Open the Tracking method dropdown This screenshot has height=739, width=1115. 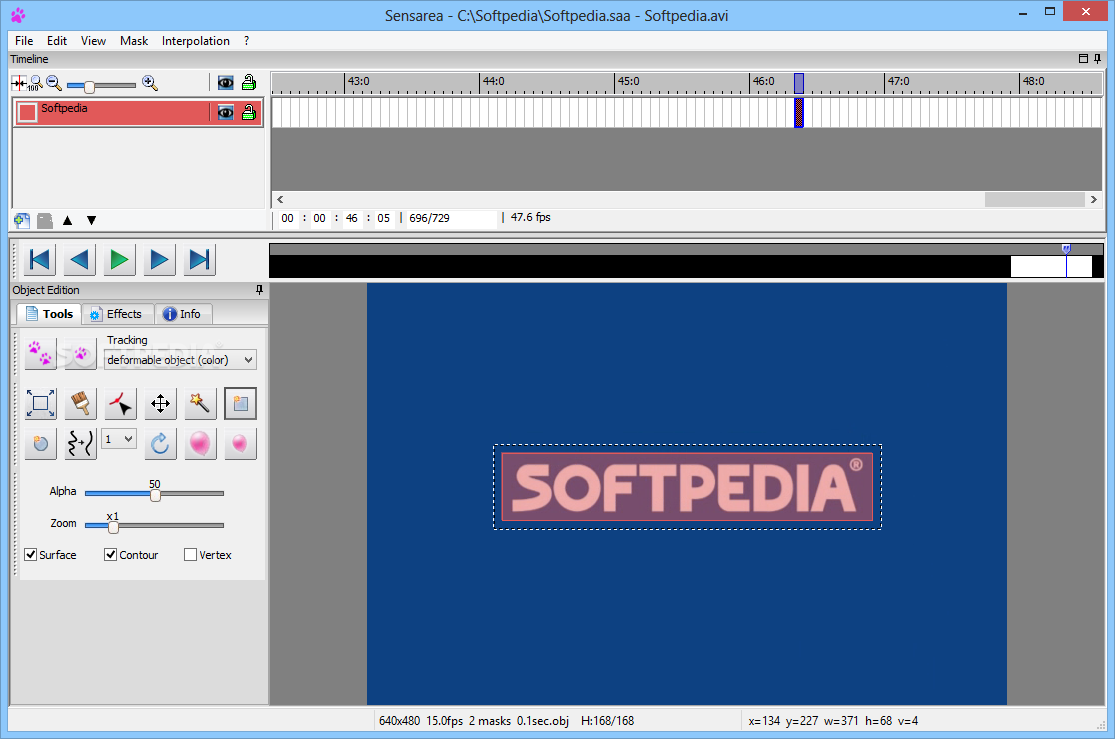coord(180,360)
